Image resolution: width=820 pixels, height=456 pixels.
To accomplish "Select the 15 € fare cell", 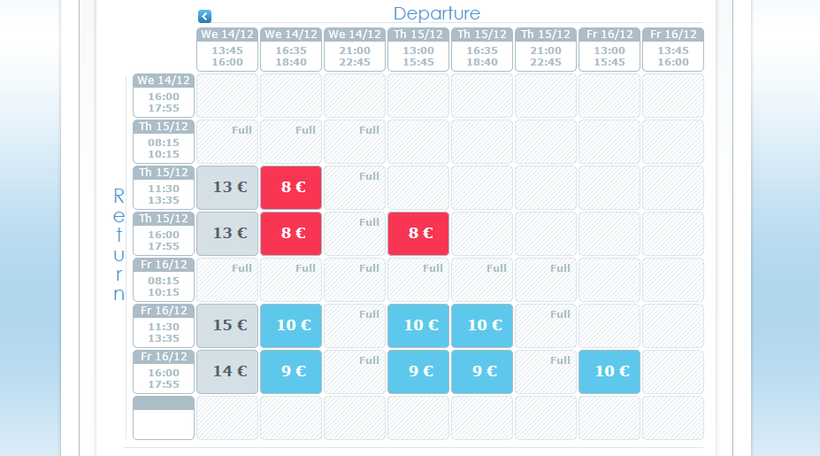I will [x=227, y=325].
